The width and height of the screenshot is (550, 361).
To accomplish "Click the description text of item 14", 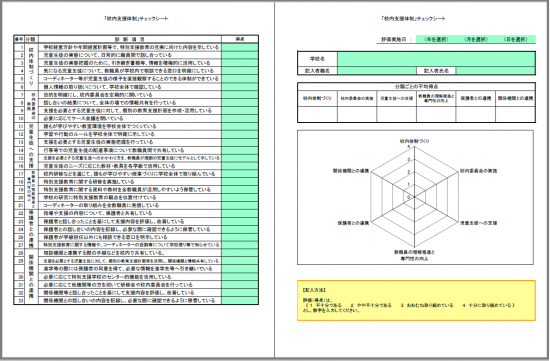I will (114, 150).
